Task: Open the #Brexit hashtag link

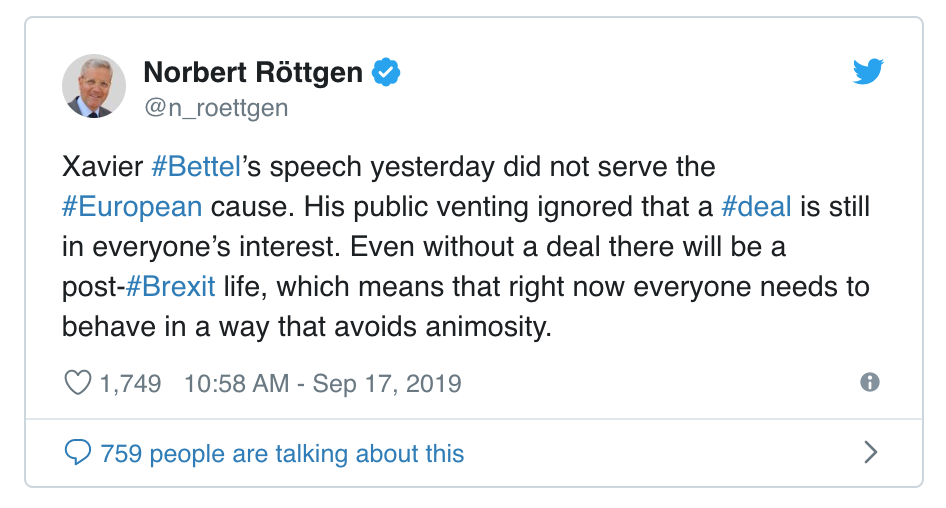Action: [170, 287]
